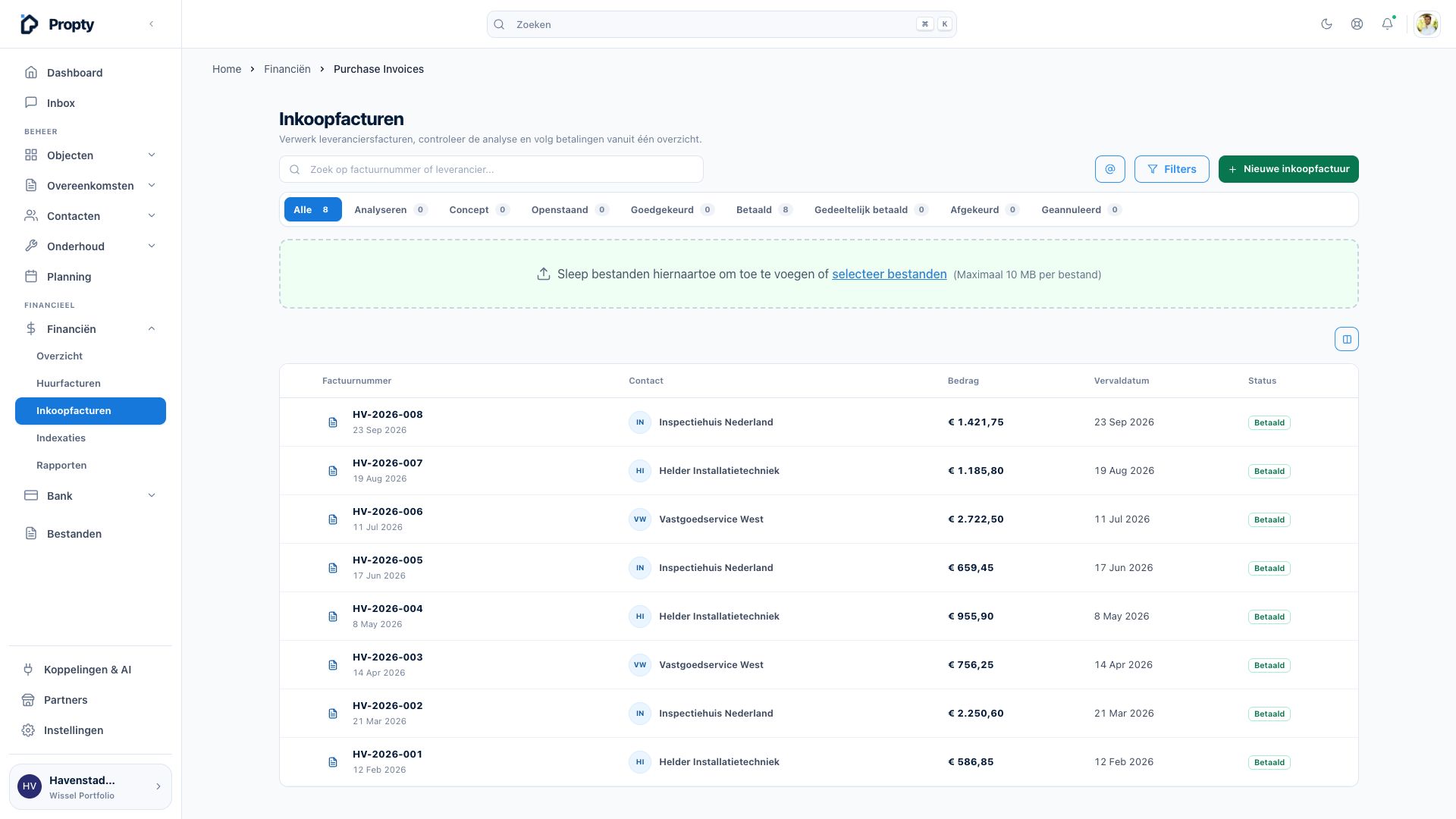The width and height of the screenshot is (1456, 819).
Task: Expand the Contacten menu
Action: [x=90, y=216]
